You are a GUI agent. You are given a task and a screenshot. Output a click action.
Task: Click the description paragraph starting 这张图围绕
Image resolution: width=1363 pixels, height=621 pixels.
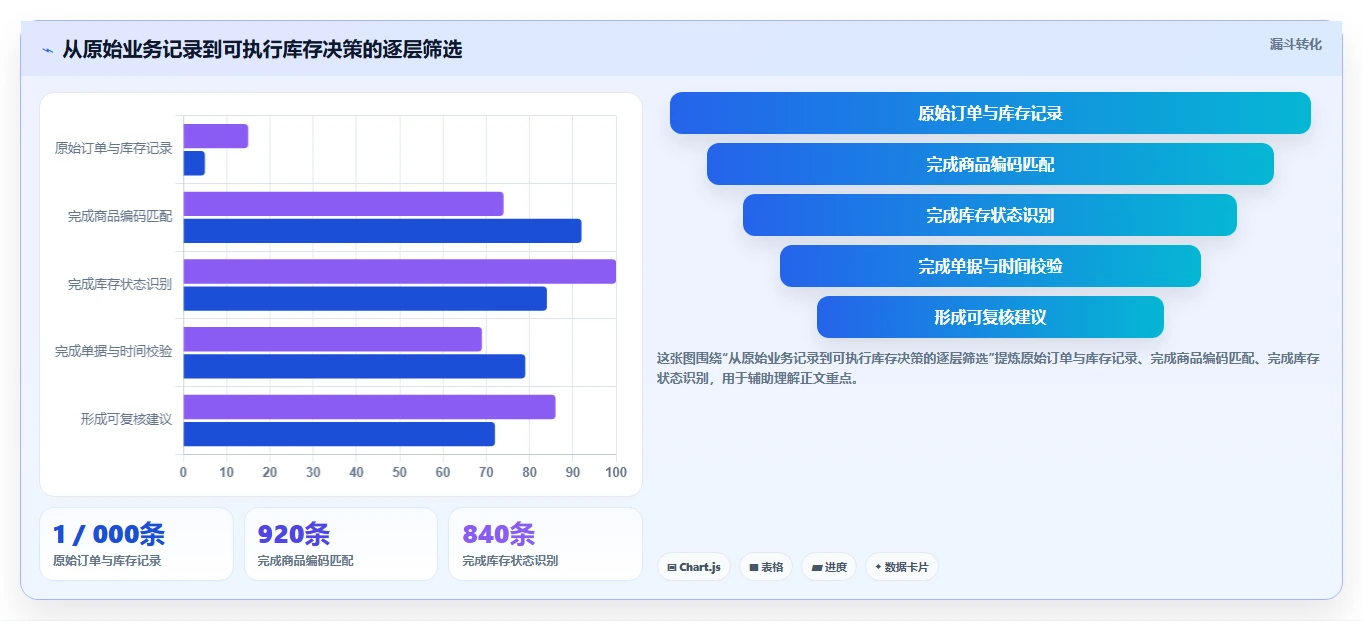tap(988, 368)
